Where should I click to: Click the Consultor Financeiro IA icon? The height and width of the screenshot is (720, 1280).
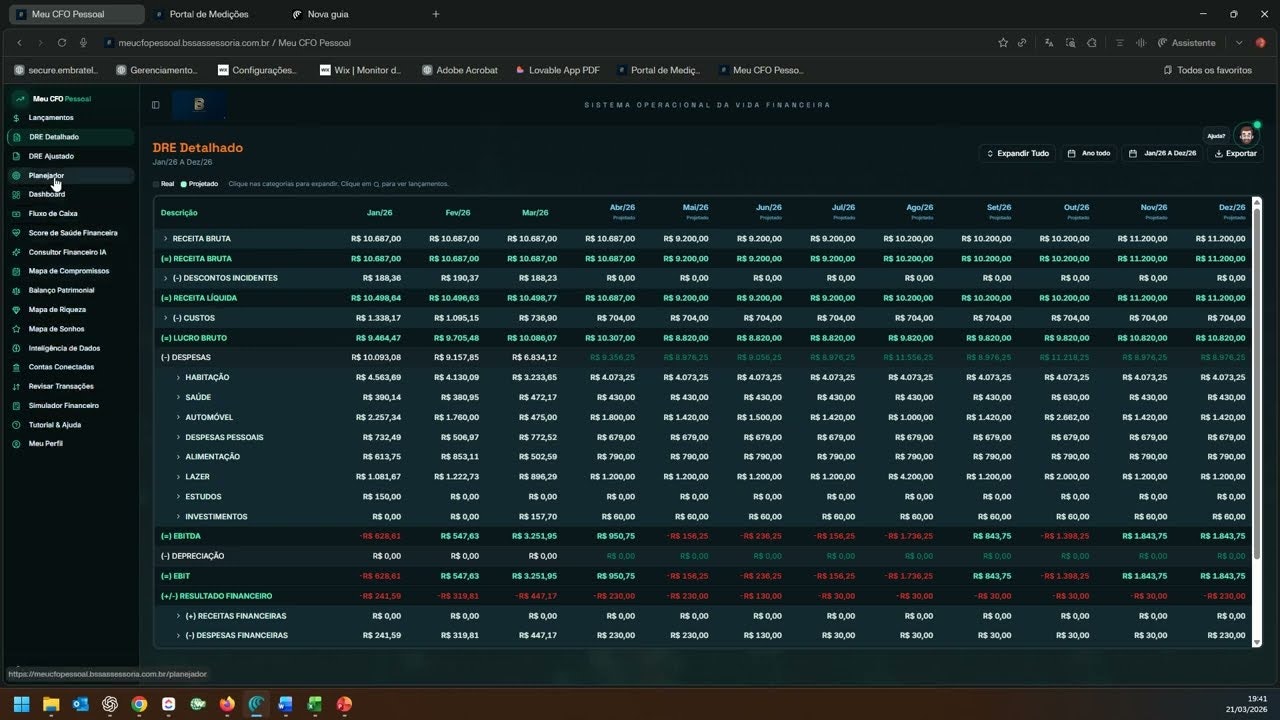(17, 252)
